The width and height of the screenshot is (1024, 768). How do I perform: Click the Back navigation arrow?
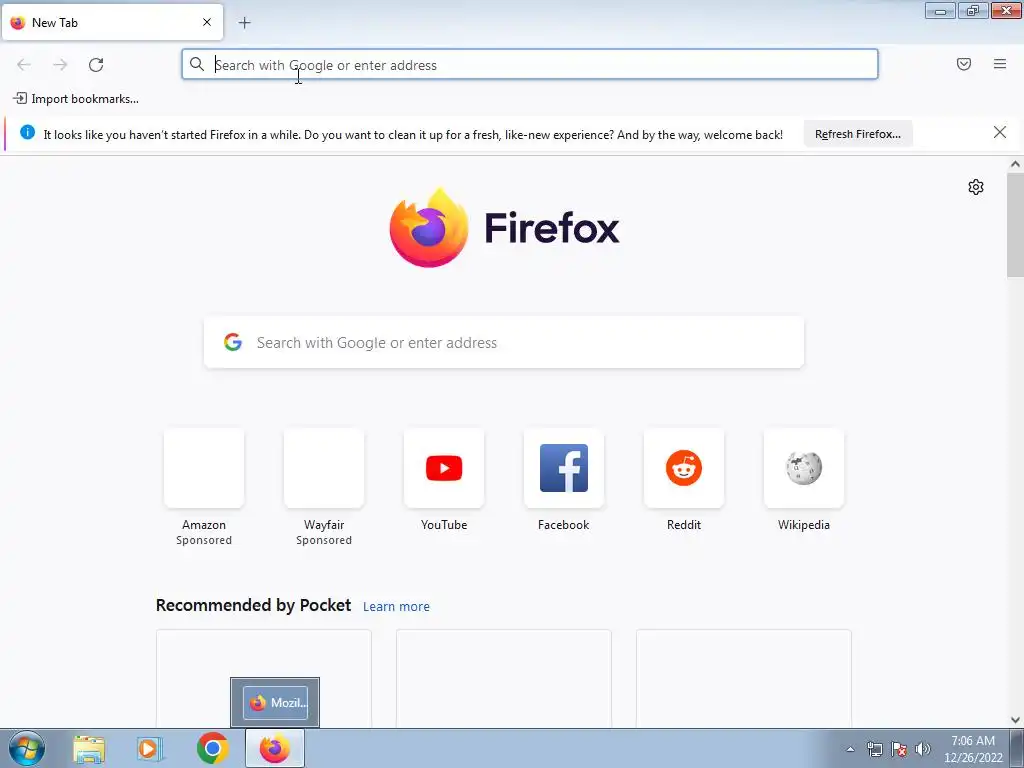coord(24,65)
